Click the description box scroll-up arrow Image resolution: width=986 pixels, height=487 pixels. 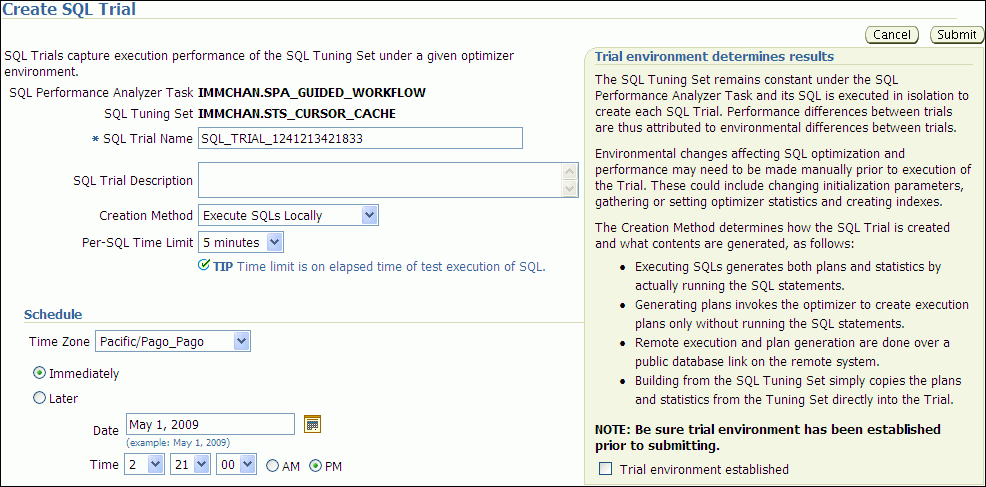pyautogui.click(x=573, y=172)
